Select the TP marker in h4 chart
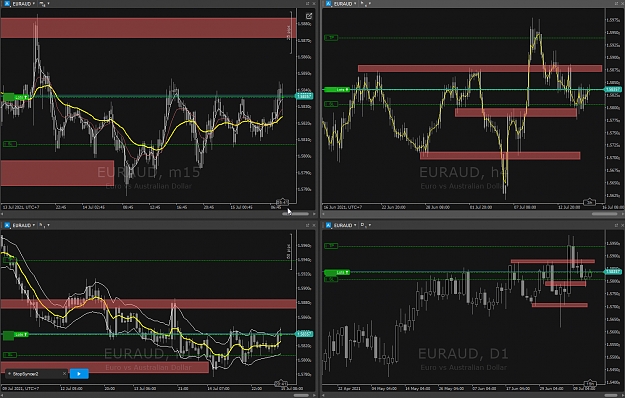Screen dimensions: 625x398 click(331, 38)
